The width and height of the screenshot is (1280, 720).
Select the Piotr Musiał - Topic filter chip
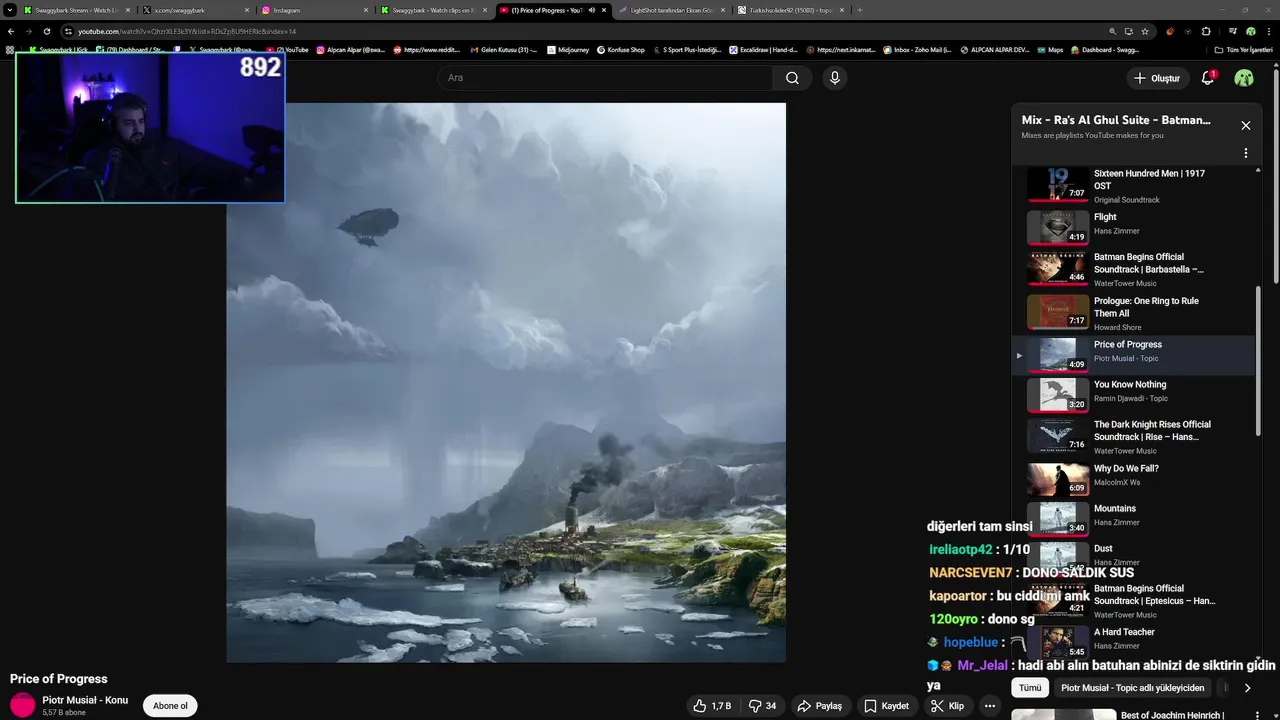pos(1132,688)
